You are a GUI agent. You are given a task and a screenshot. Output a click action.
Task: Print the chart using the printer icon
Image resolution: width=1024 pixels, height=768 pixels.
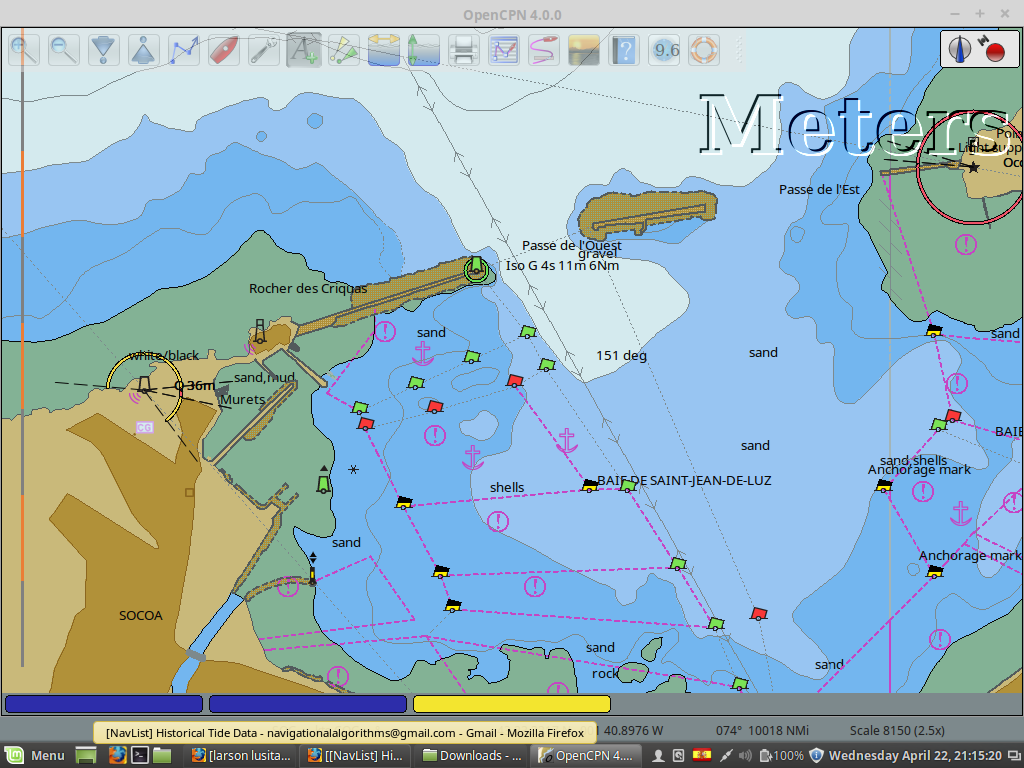[x=463, y=49]
